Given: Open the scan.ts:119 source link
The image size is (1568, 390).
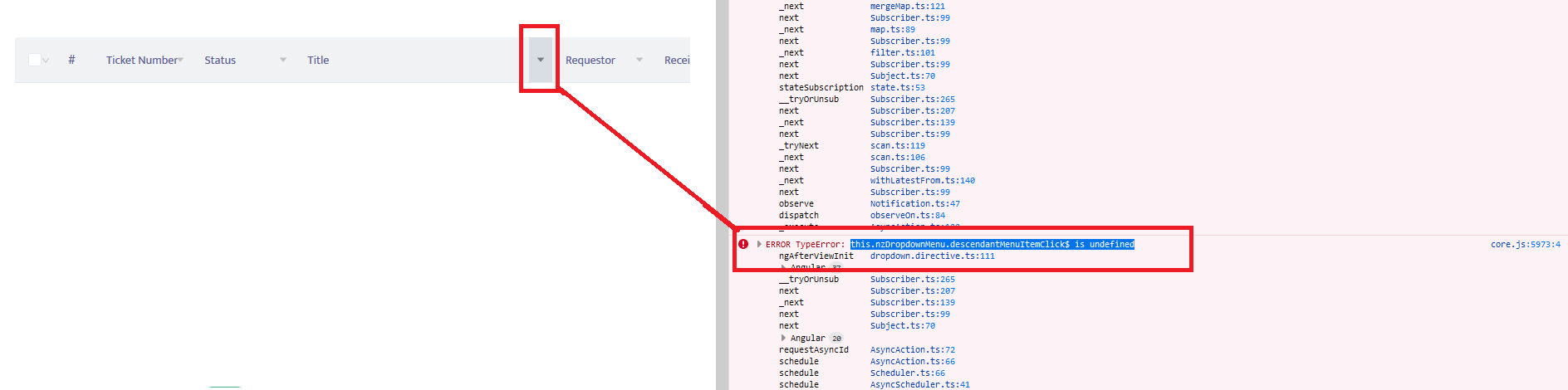Looking at the screenshot, I should click(897, 145).
